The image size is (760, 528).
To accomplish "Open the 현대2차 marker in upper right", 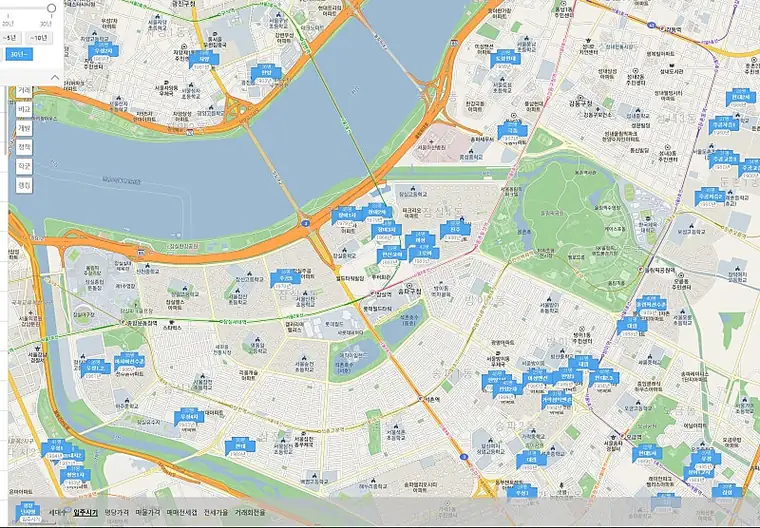I will (x=741, y=97).
